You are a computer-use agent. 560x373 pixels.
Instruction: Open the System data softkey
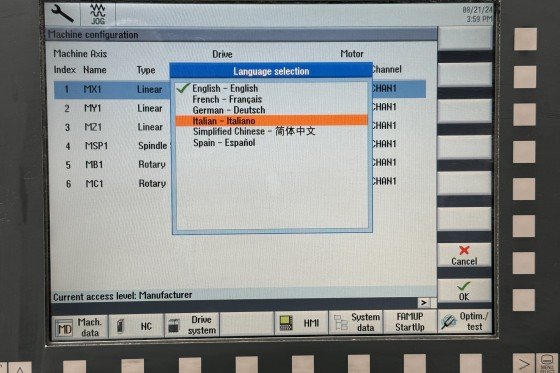tap(356, 322)
